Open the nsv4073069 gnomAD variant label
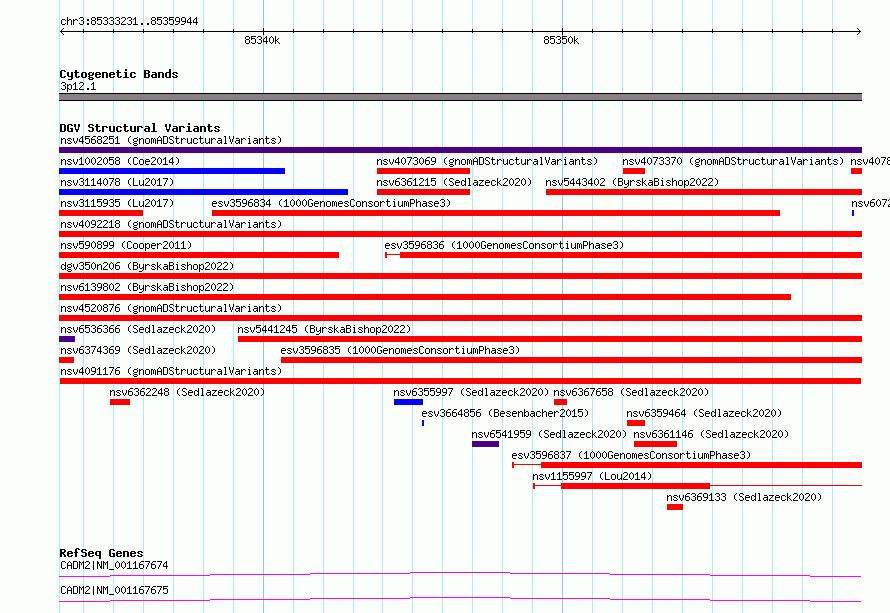The image size is (890, 613). (487, 161)
